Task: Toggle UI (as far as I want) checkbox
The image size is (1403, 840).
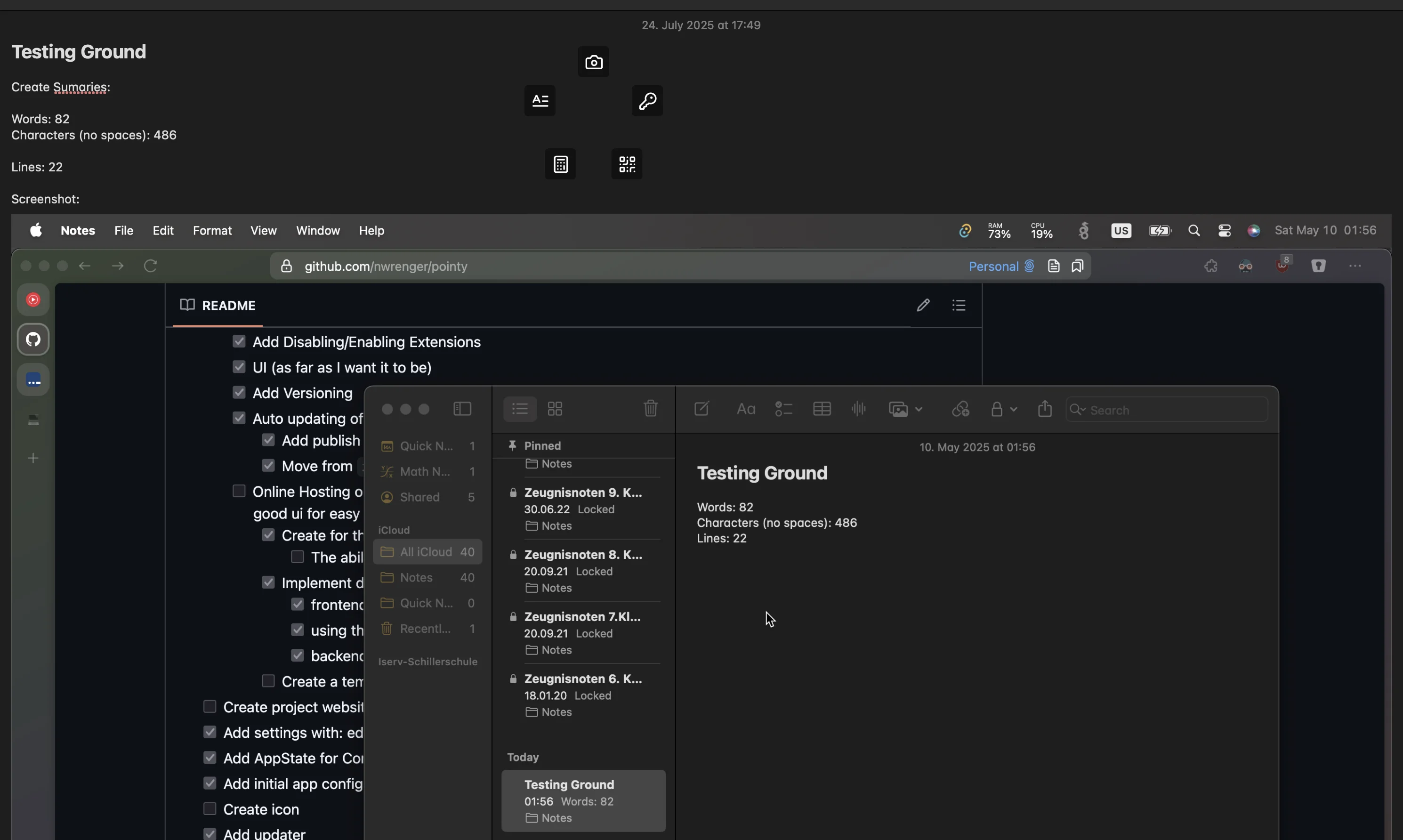Action: coord(239,367)
